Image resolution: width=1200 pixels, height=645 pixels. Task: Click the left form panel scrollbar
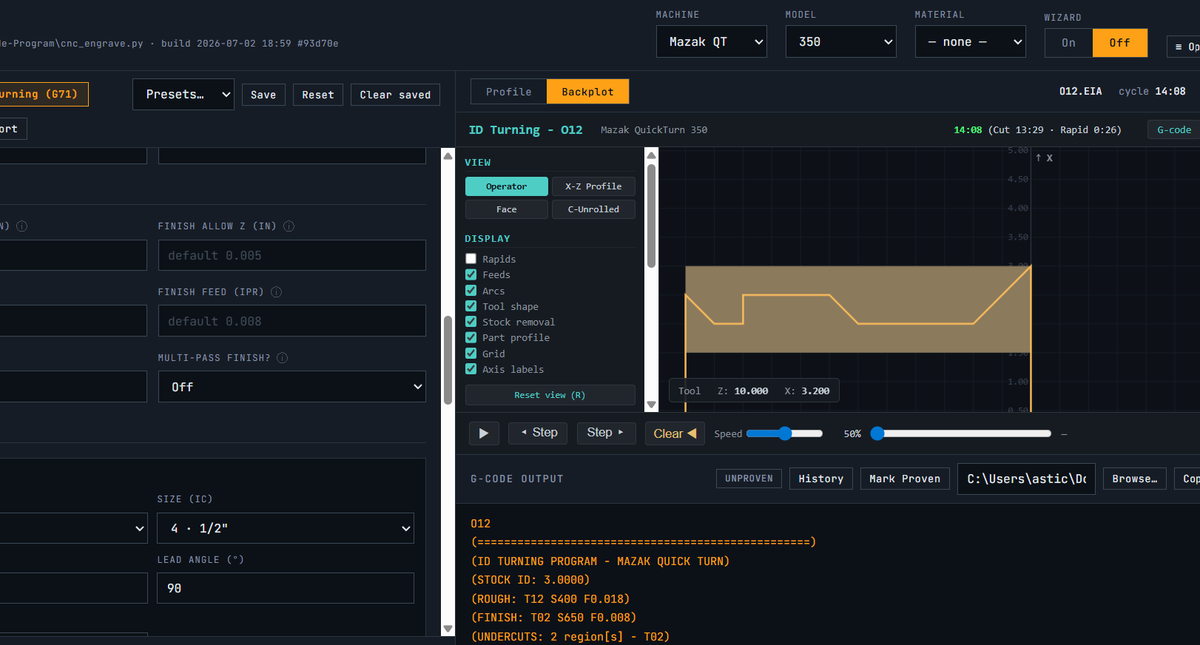click(x=448, y=360)
